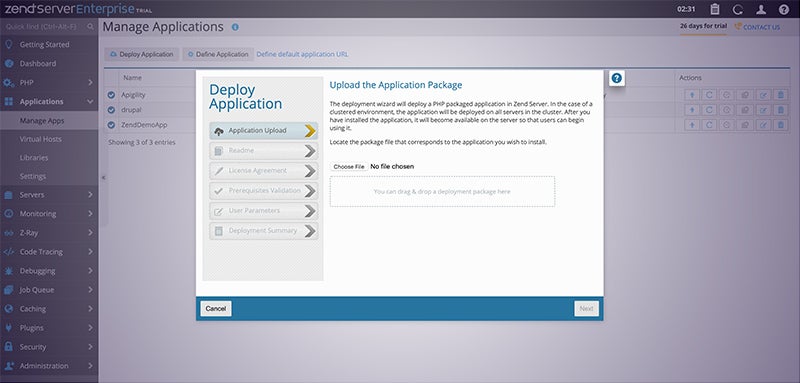Click the restart circular-arrow icon in top bar

738,9
